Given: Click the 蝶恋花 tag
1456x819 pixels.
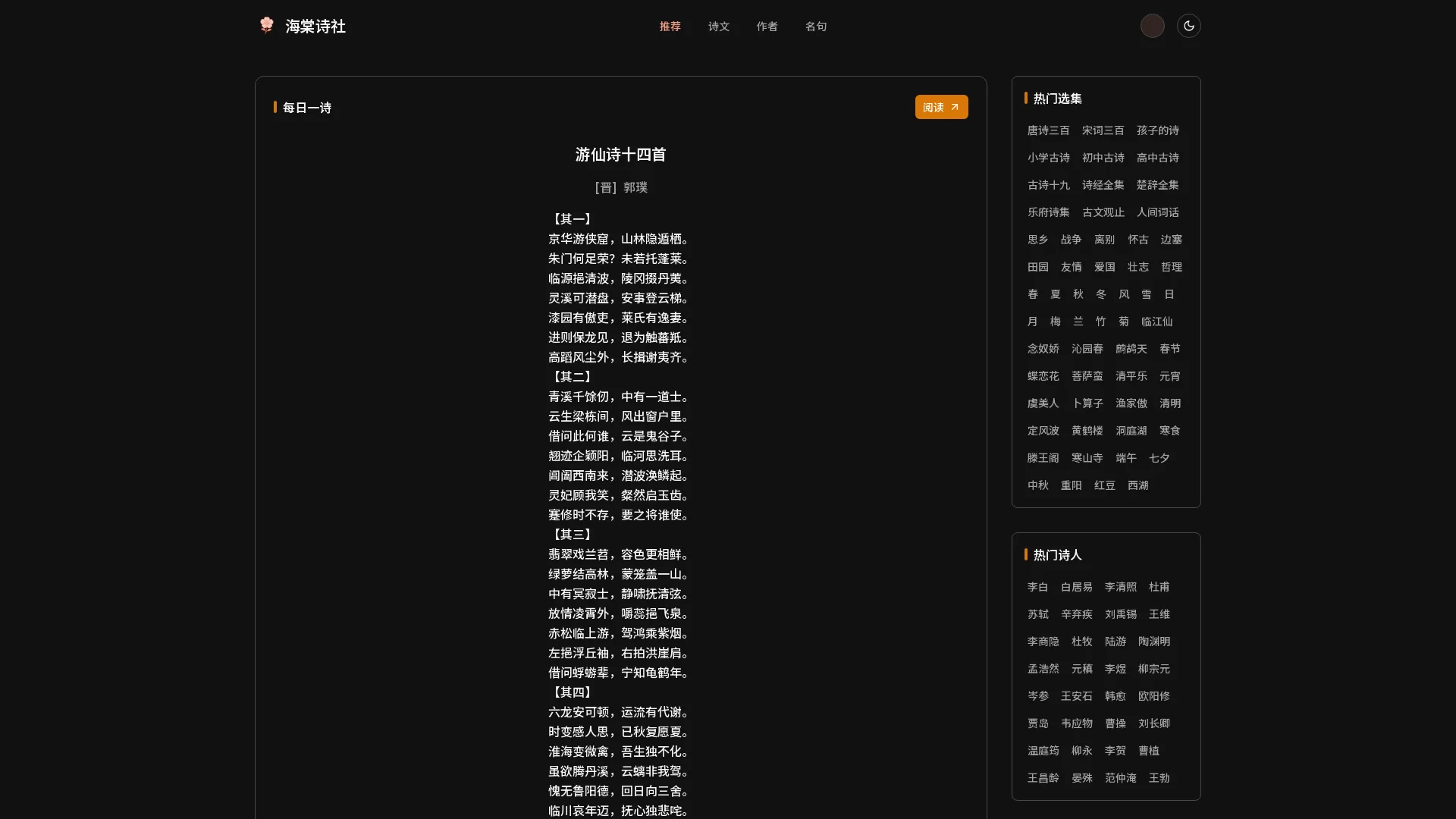Looking at the screenshot, I should [x=1043, y=376].
